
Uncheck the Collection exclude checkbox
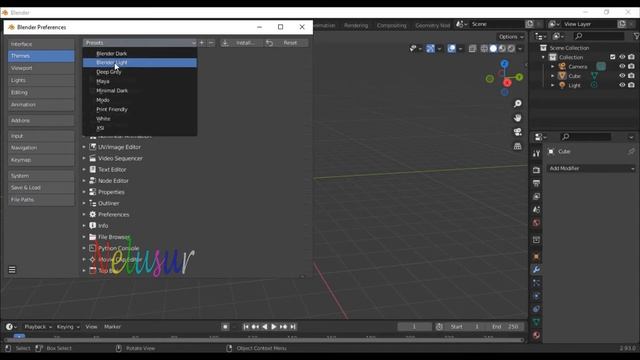point(613,57)
